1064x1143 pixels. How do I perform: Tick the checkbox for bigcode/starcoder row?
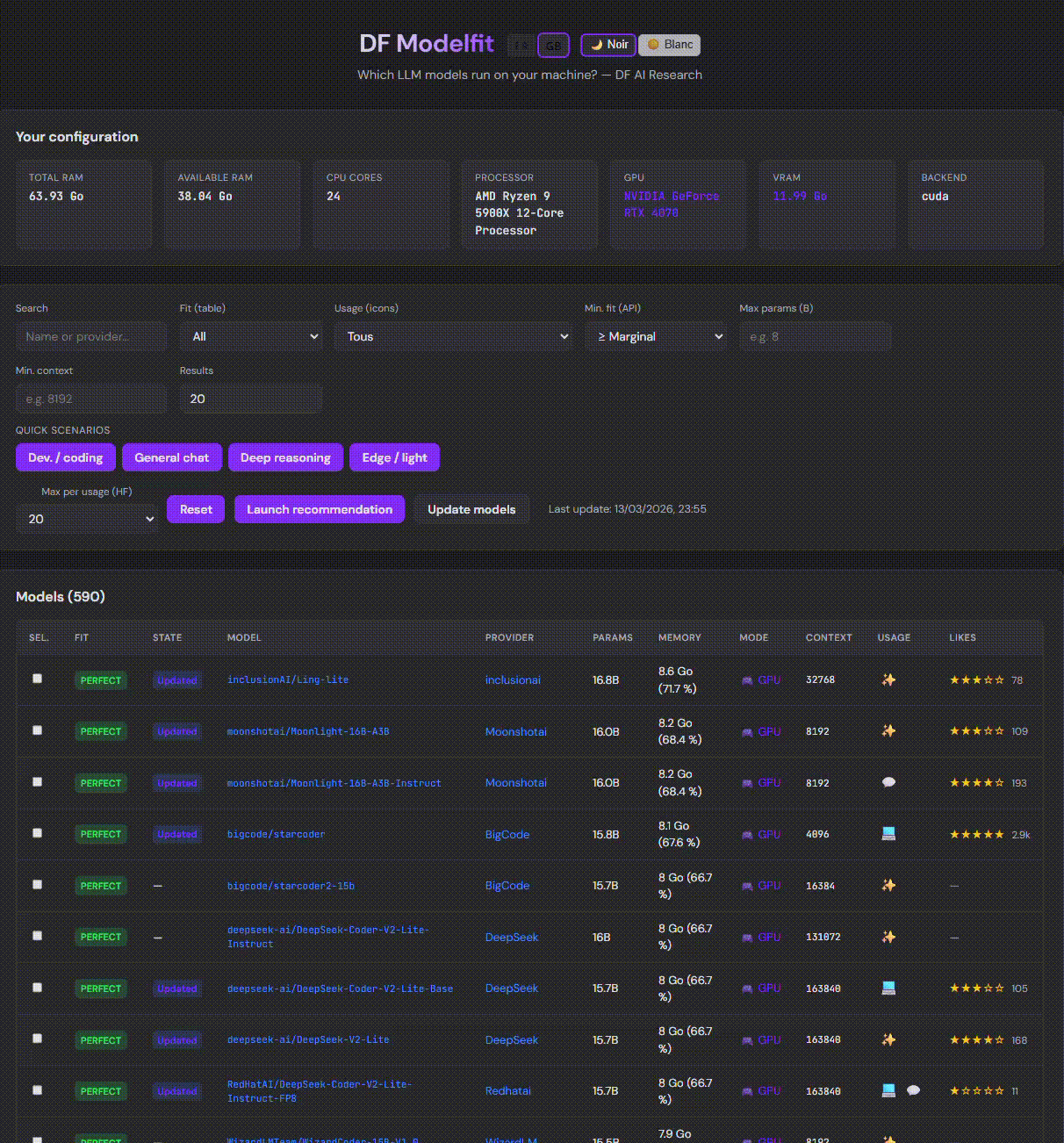37,833
